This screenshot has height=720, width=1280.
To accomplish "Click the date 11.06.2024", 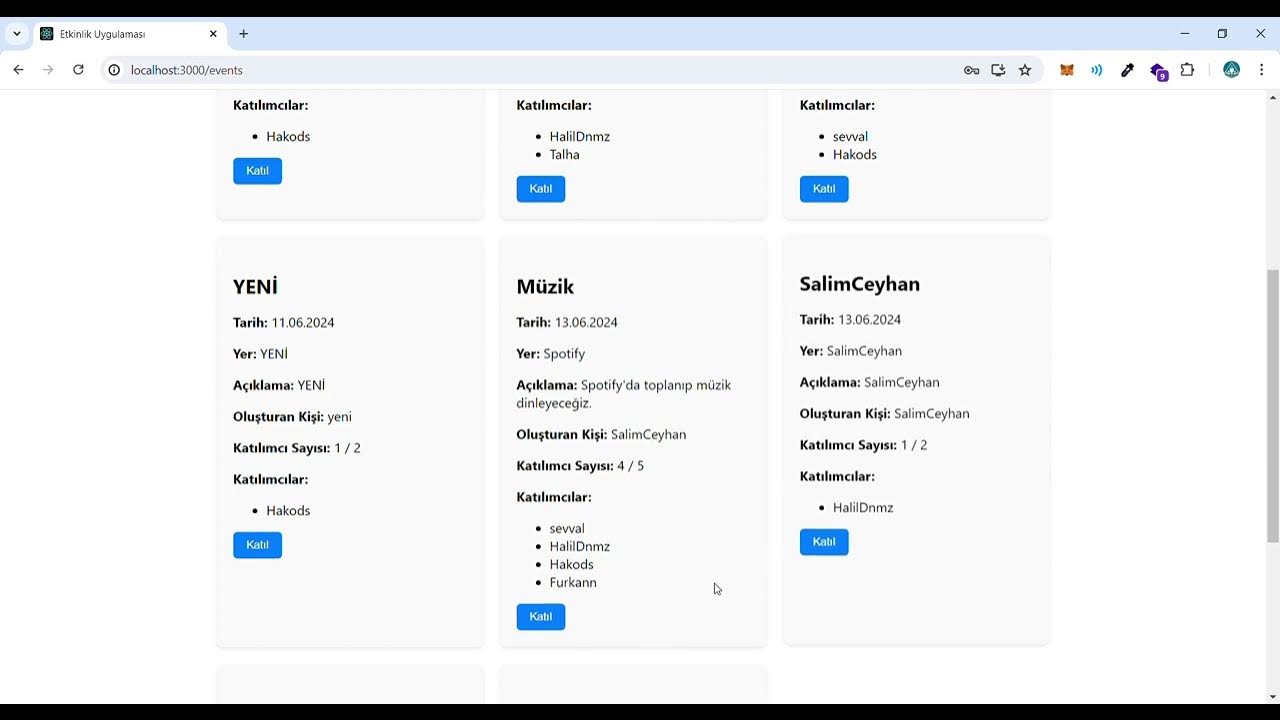I will tap(303, 323).
